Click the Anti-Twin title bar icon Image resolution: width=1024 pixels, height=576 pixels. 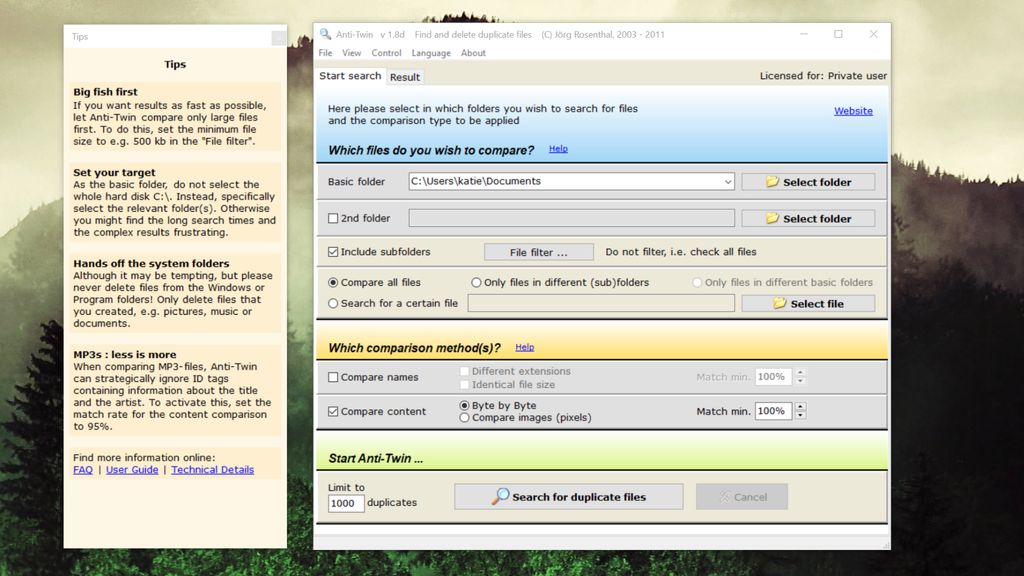(x=325, y=33)
